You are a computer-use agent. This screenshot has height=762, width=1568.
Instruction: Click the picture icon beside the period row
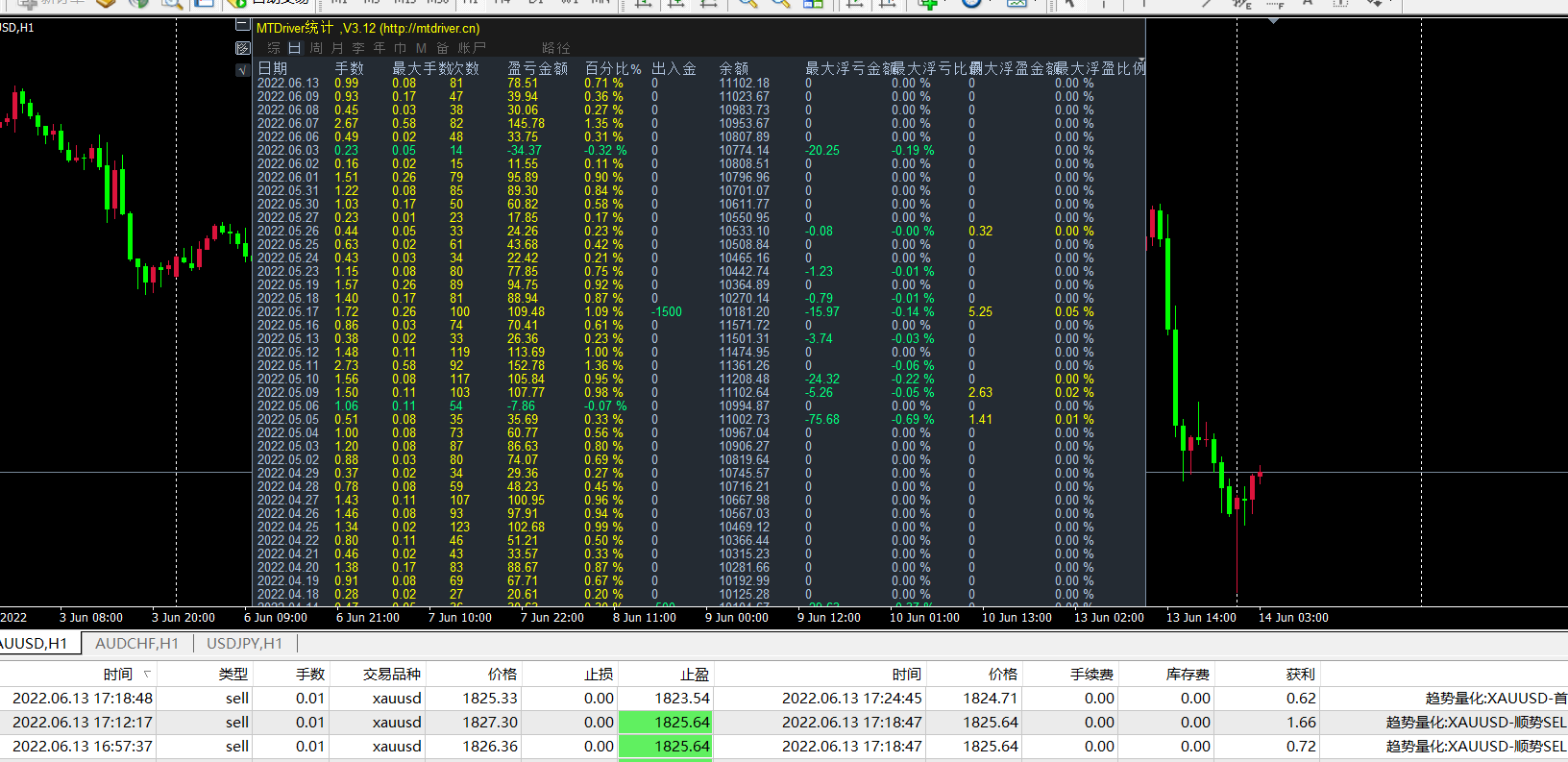pyautogui.click(x=243, y=48)
